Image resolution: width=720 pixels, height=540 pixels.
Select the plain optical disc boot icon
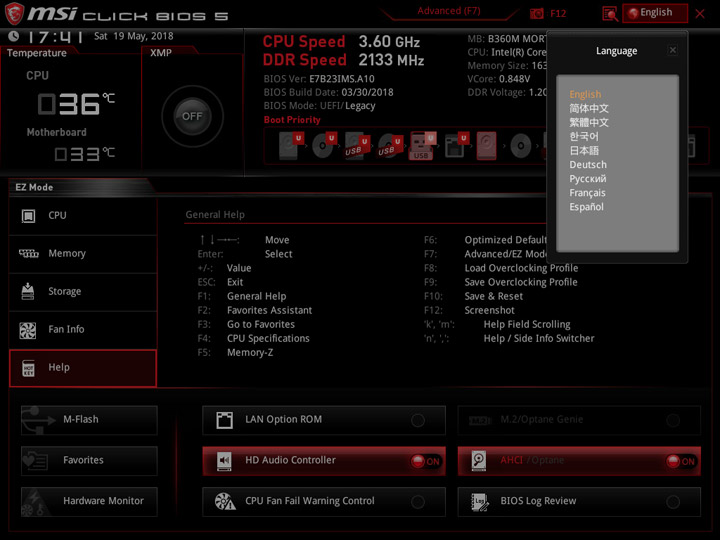521,146
